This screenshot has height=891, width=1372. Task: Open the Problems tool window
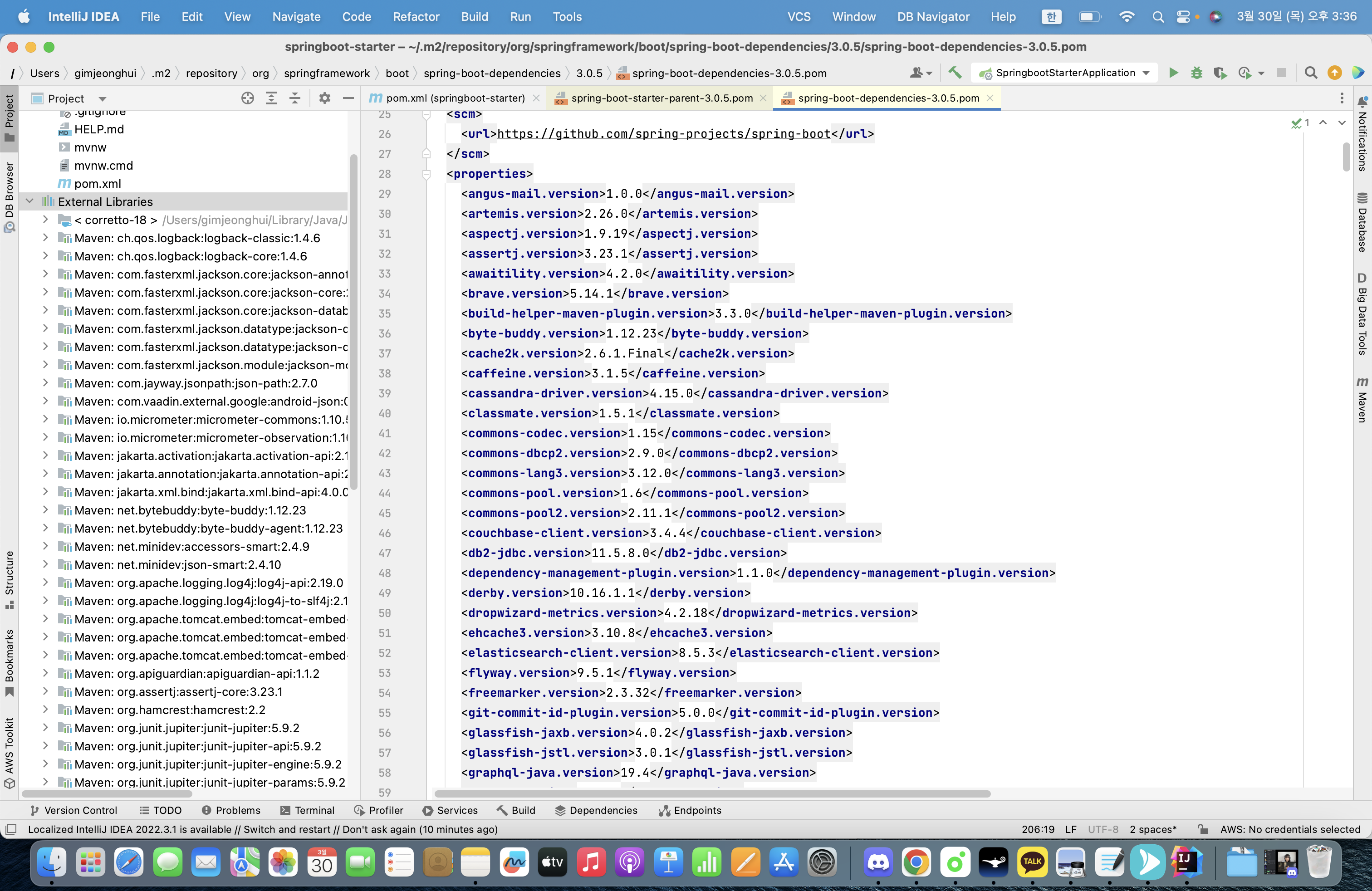[x=231, y=810]
